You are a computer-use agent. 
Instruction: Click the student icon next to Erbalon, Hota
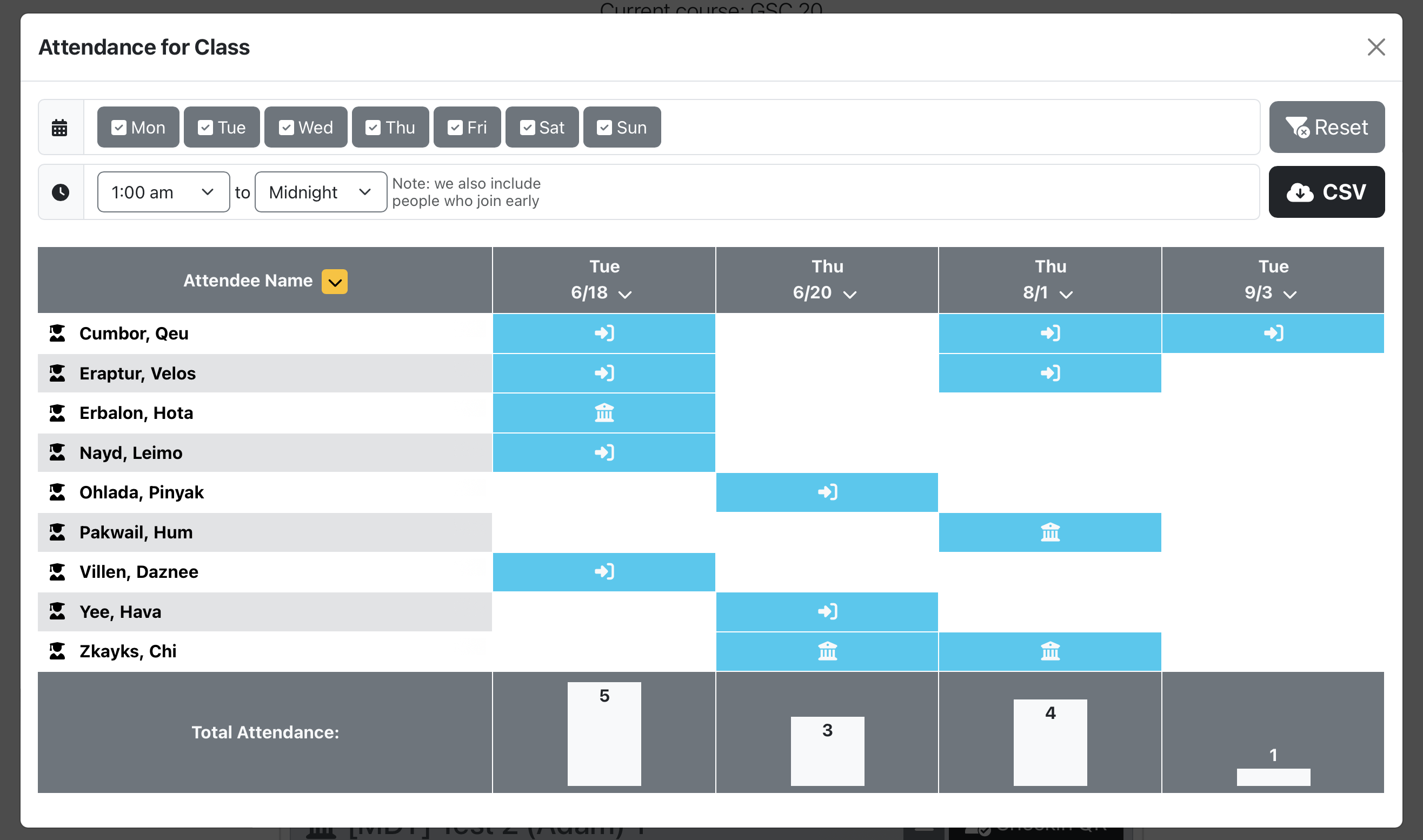tap(57, 412)
